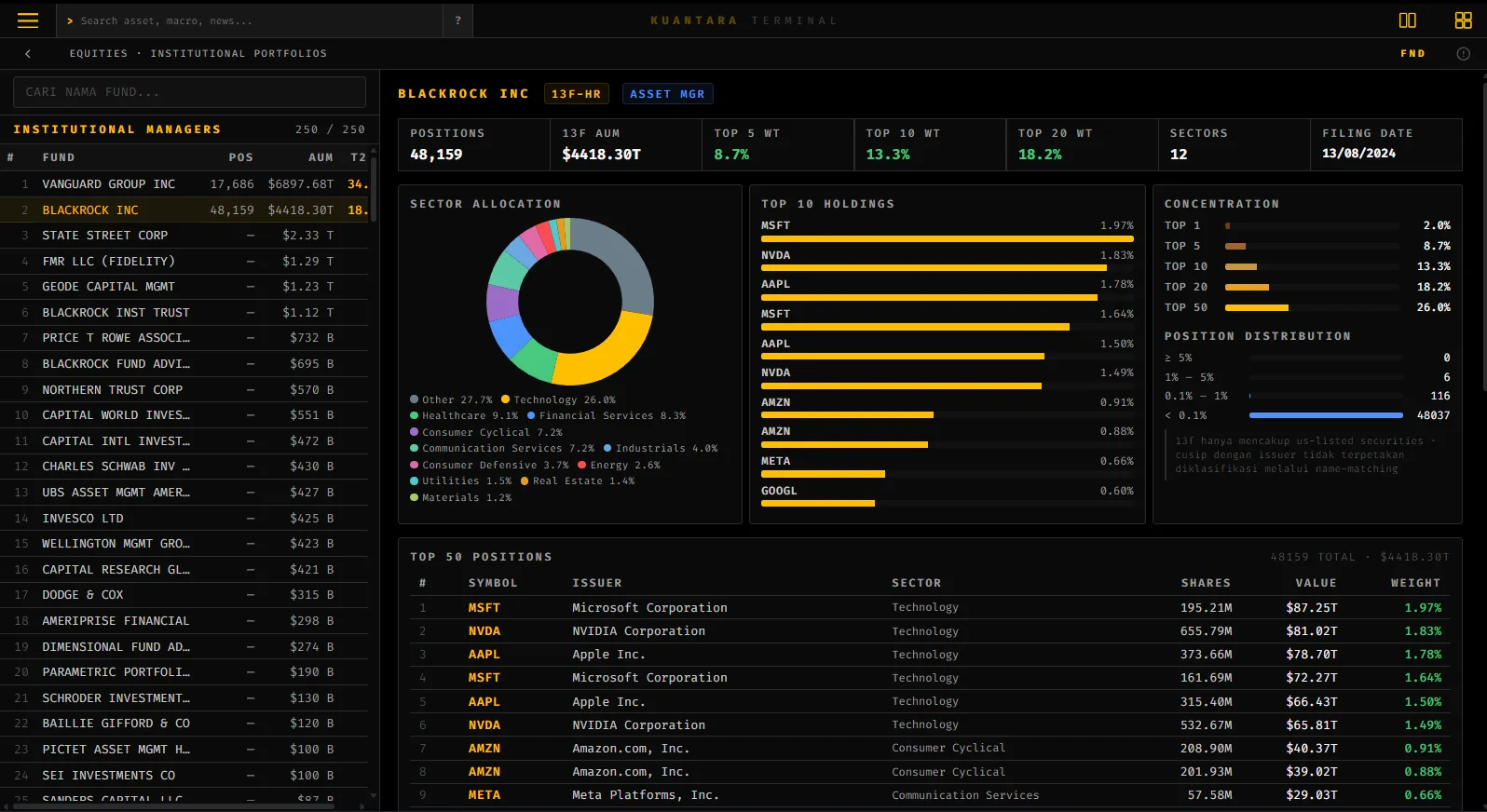Viewport: 1487px width, 812px height.
Task: Click the ASSET MGR badge
Action: 667,94
